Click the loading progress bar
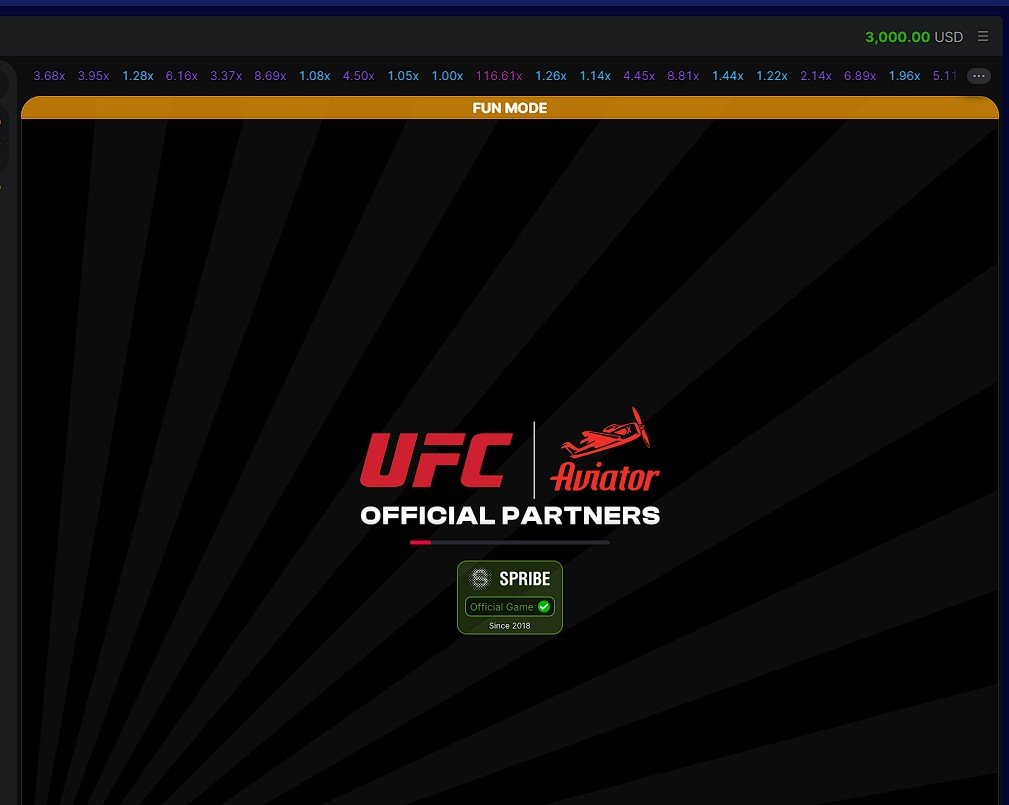This screenshot has width=1009, height=805. [510, 542]
